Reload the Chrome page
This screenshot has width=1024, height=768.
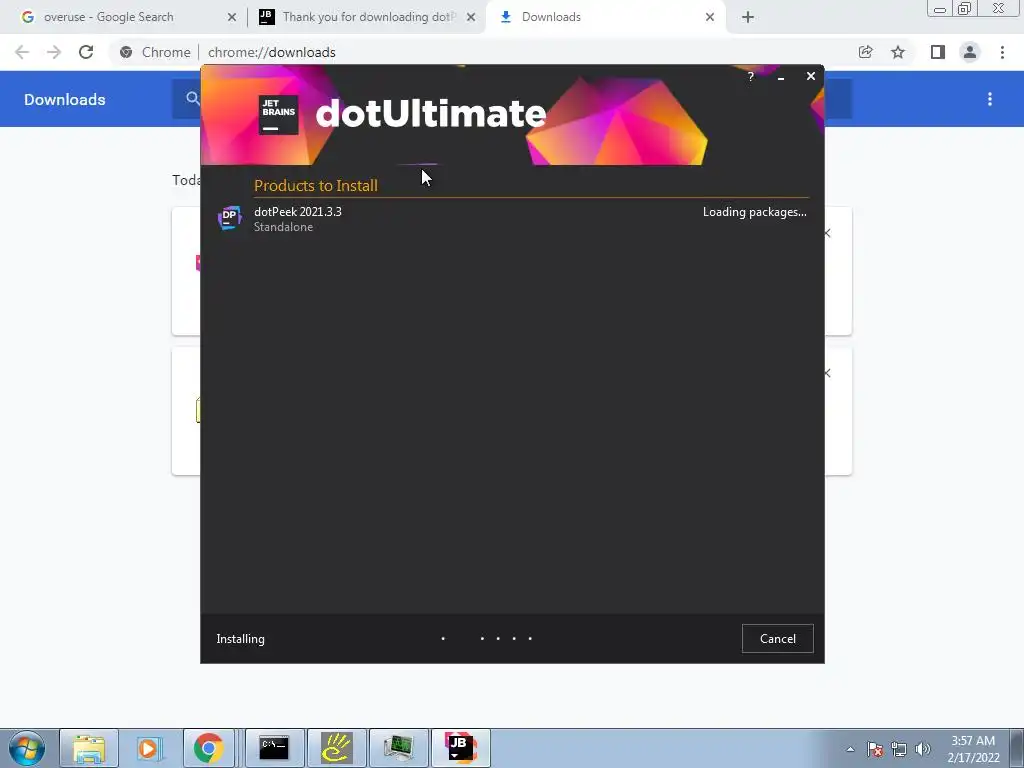86,52
